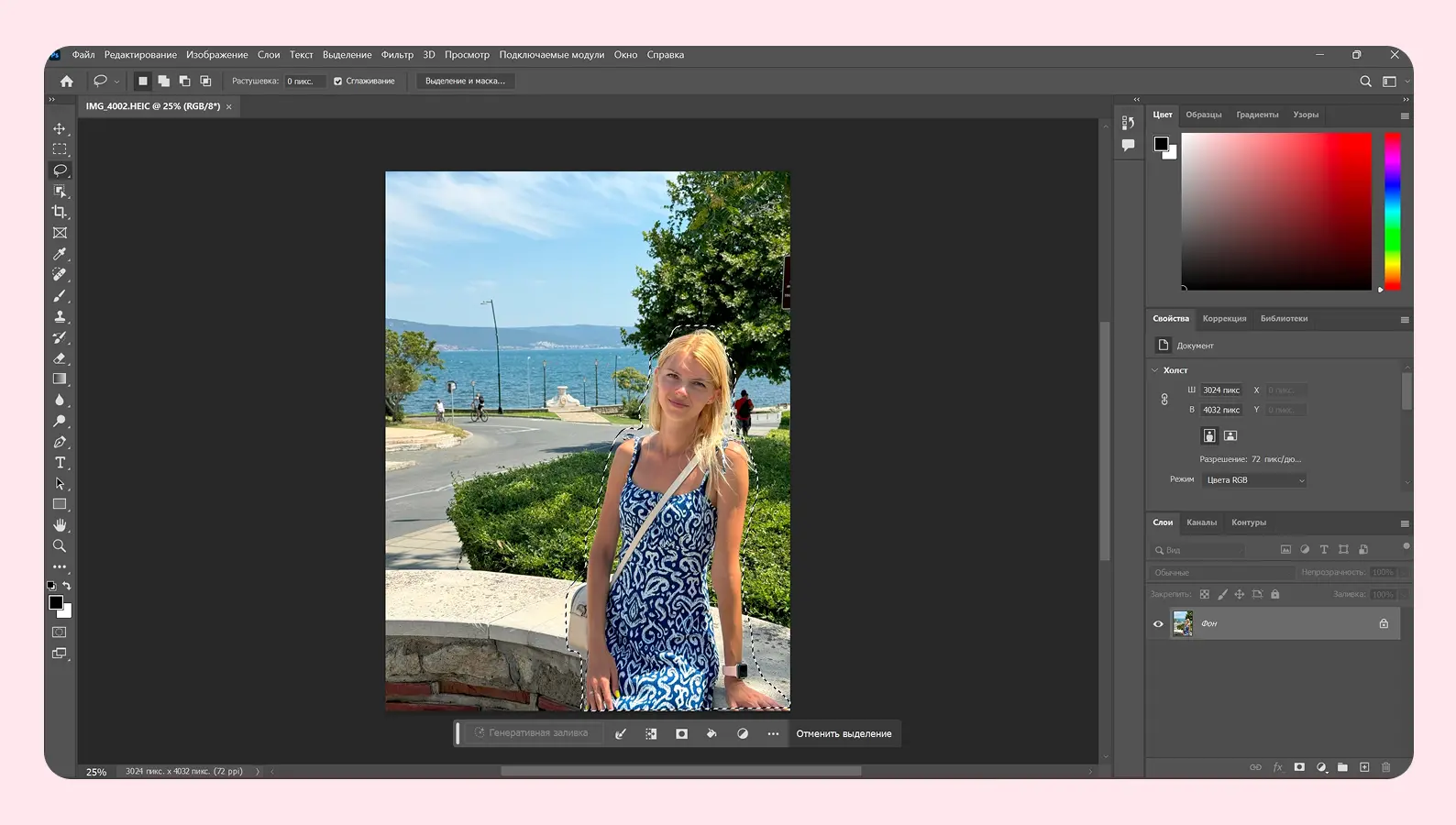Open the Свойства panel flyout menu

pyautogui.click(x=1405, y=320)
